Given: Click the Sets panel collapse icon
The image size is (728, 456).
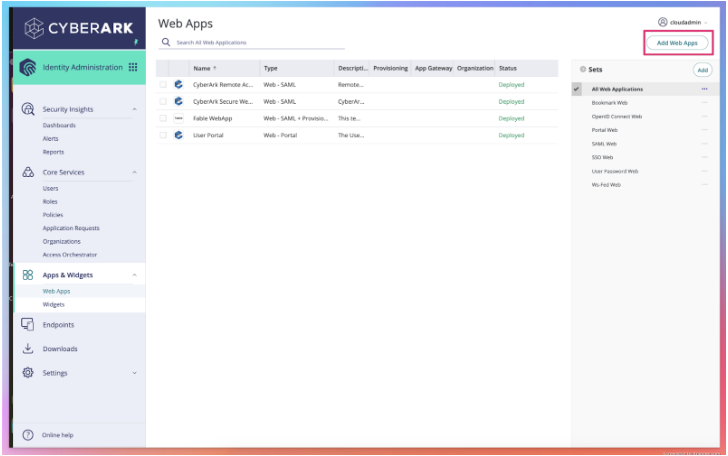Looking at the screenshot, I should (x=583, y=69).
